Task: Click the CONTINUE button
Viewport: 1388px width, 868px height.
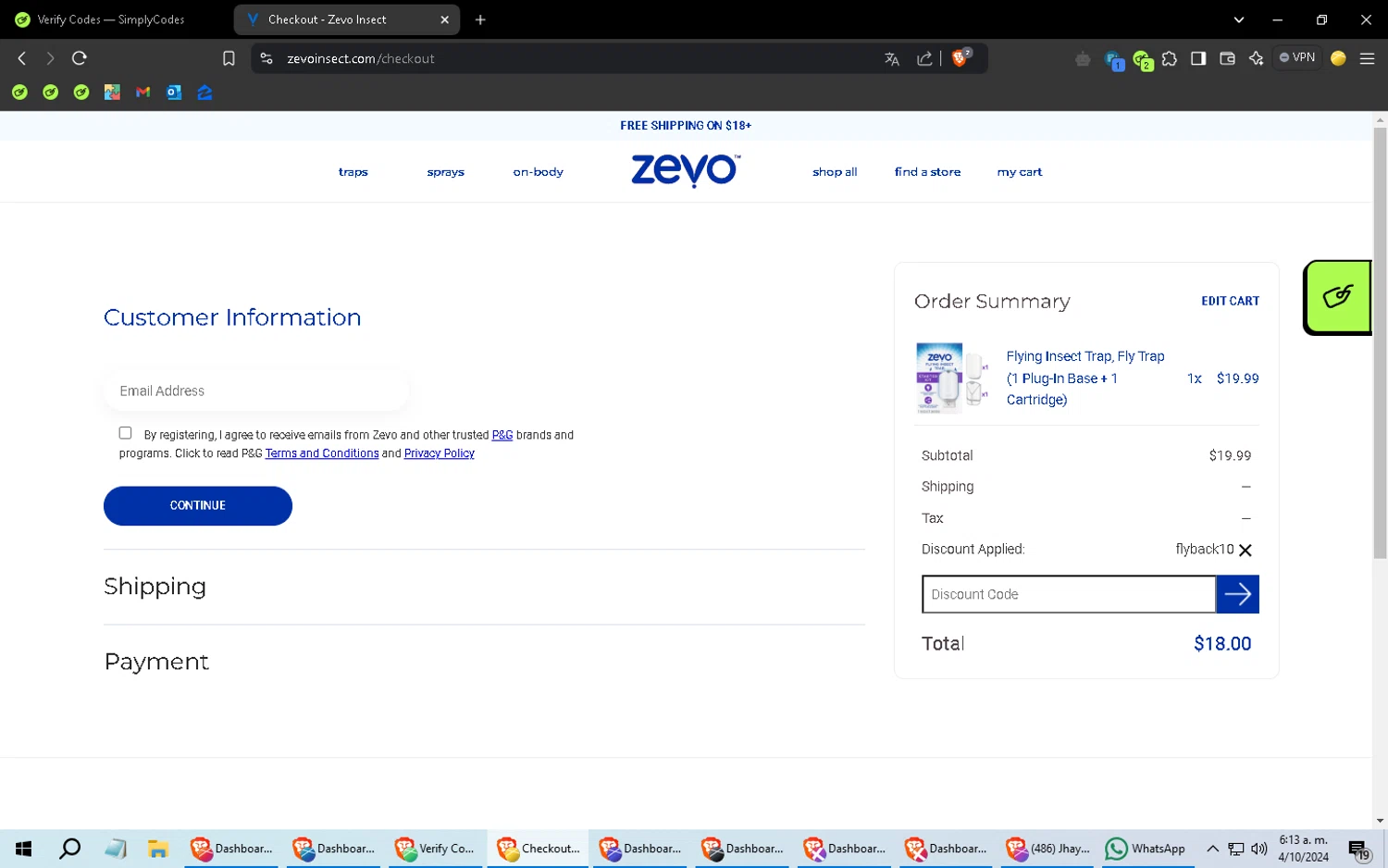Action: [x=198, y=505]
